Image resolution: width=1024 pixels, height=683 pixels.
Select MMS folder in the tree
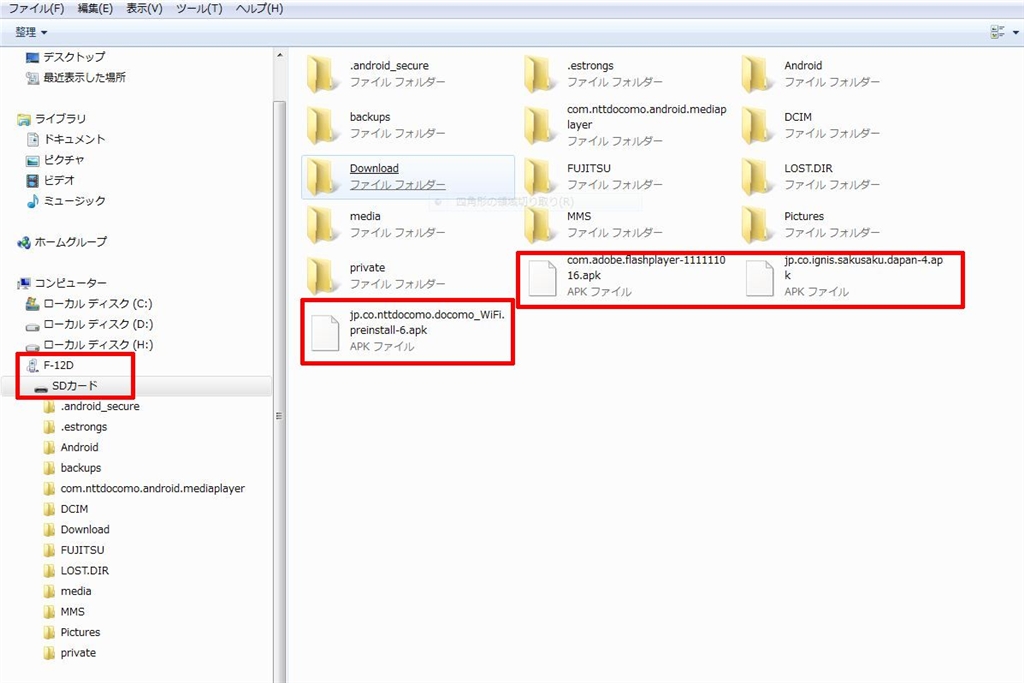[x=64, y=612]
